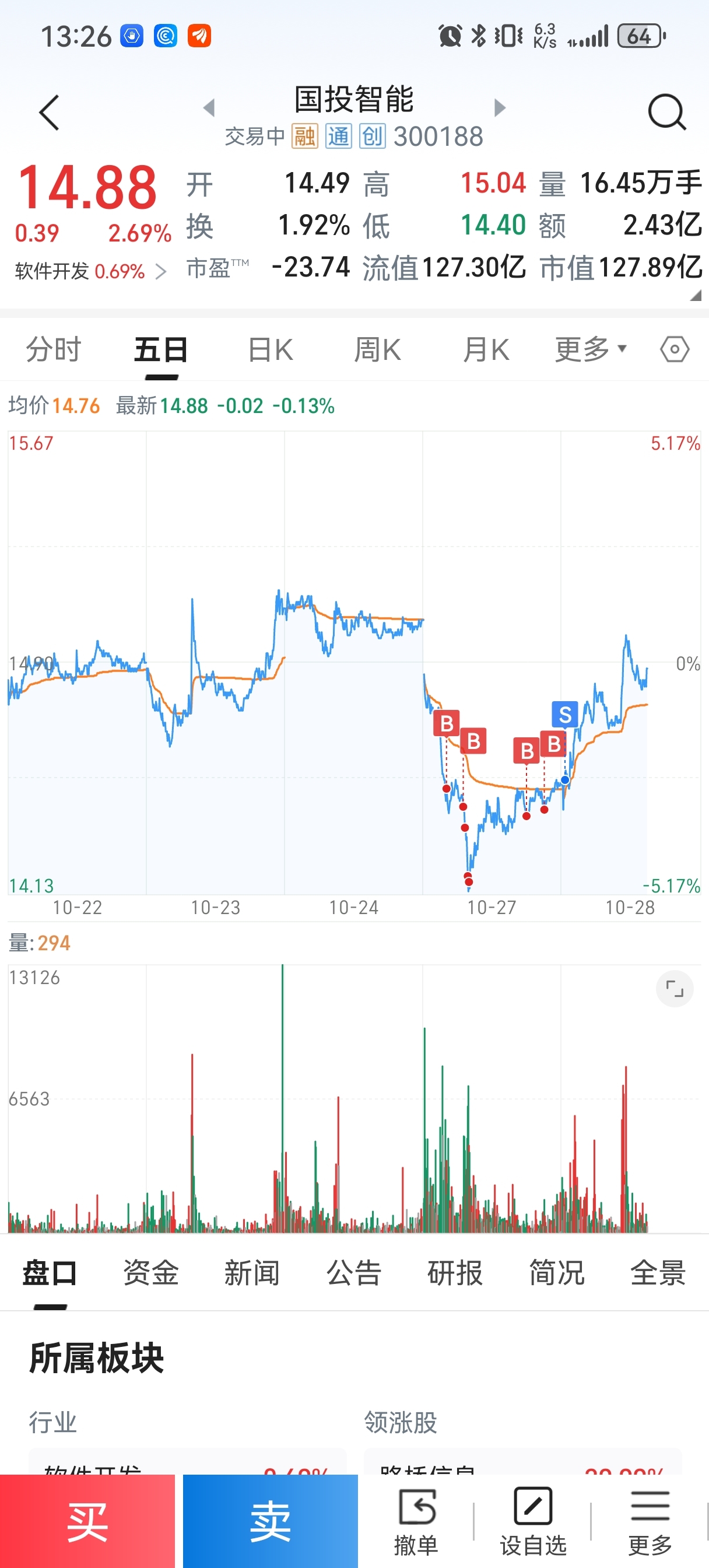Expand quote details with corner triangle
This screenshot has height=1568, width=709.
point(696,296)
